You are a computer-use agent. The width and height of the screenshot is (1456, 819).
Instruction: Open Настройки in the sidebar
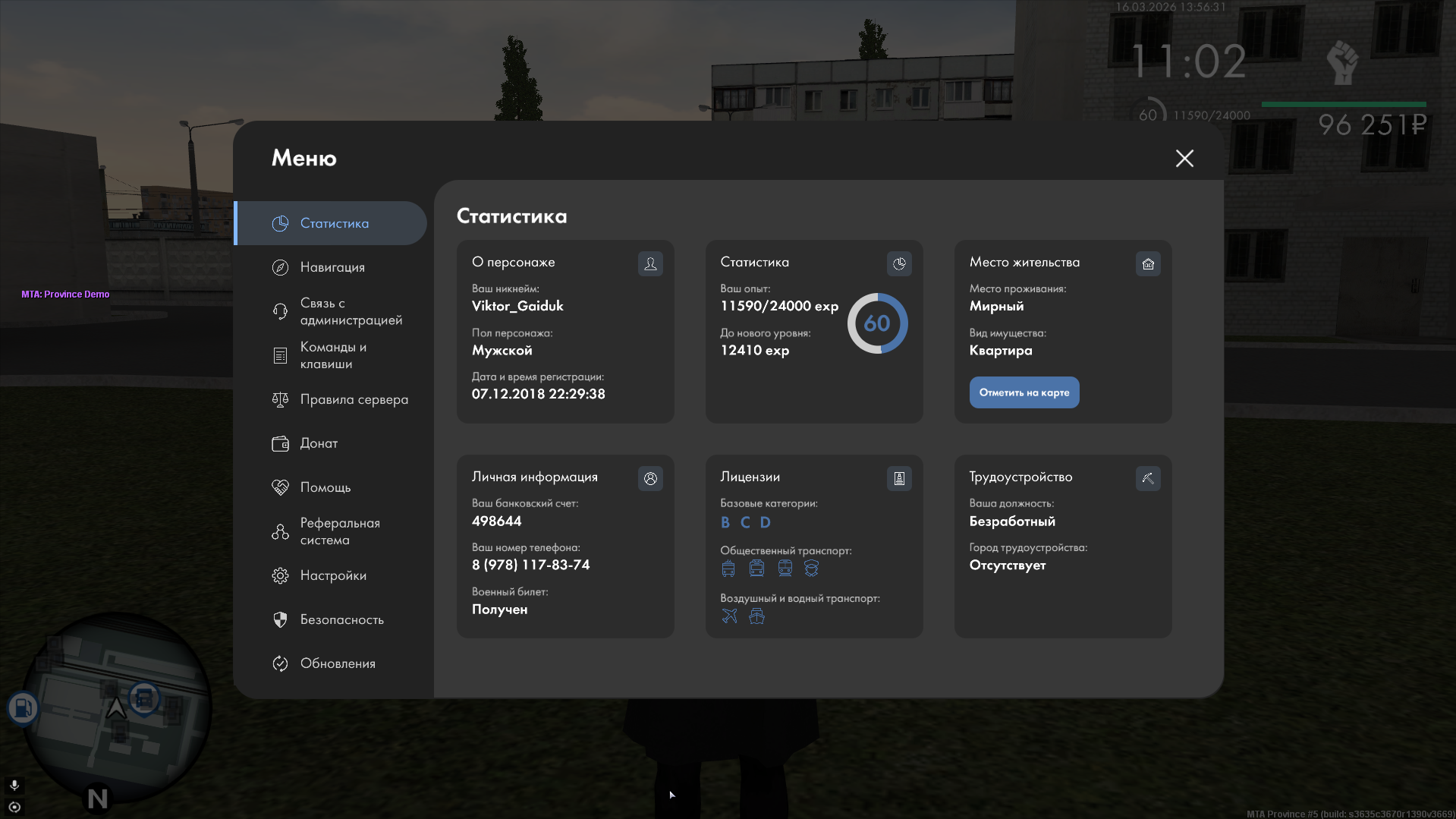(x=332, y=575)
